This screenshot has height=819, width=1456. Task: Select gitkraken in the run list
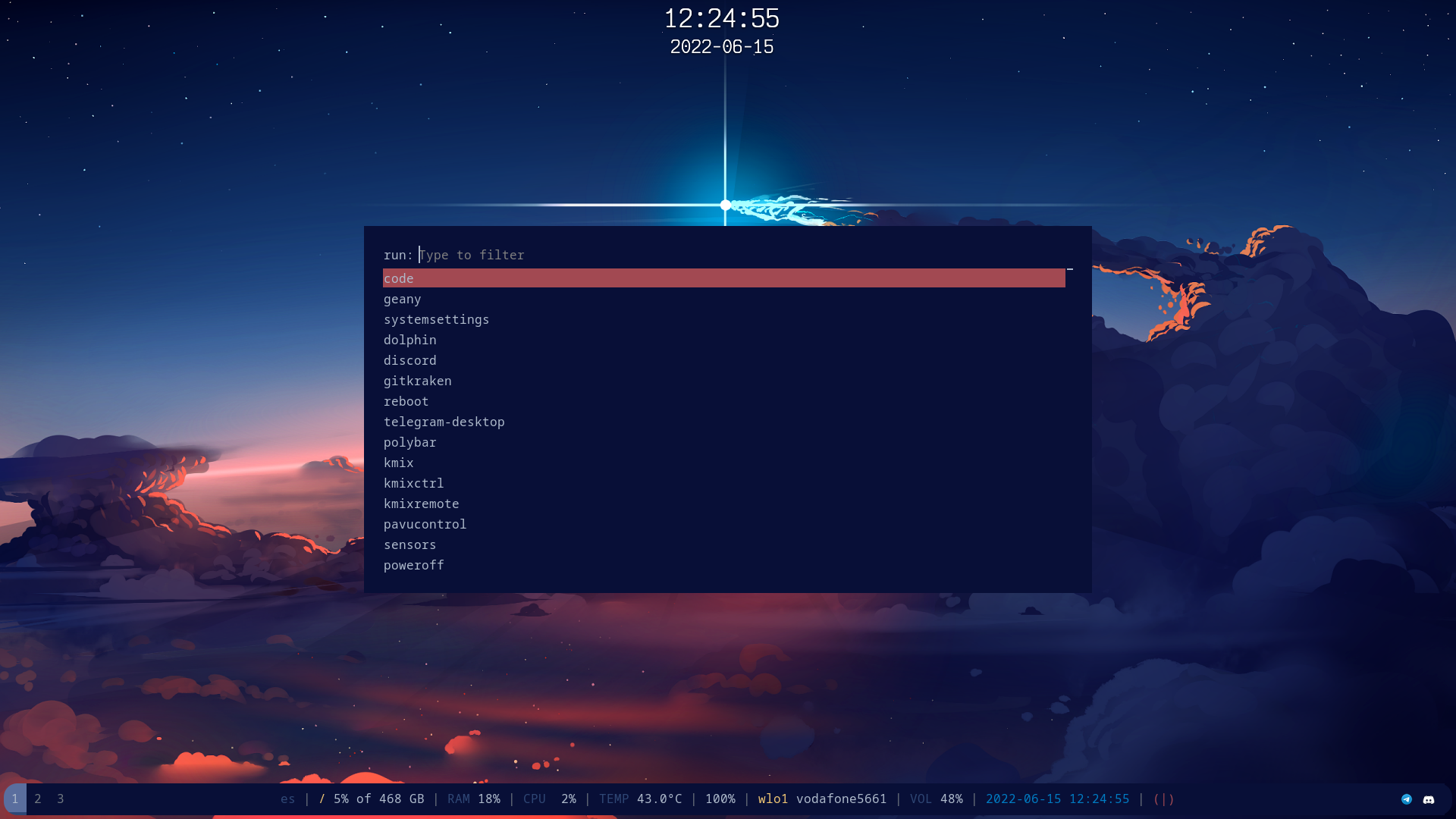418,381
